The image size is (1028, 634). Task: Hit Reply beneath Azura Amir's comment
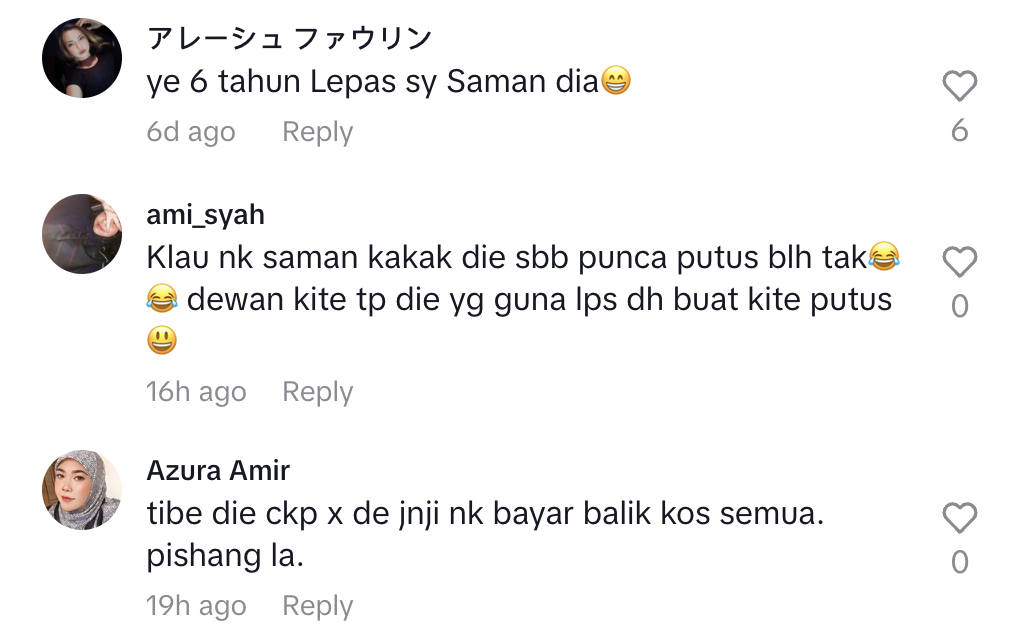coord(317,606)
